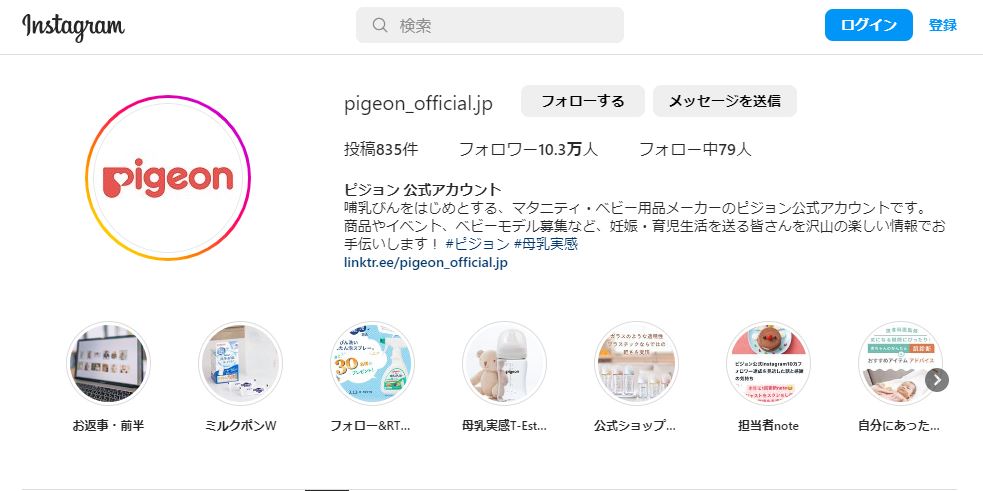
Task: View the フォロワー10.3万人 followers list
Action: 528,149
